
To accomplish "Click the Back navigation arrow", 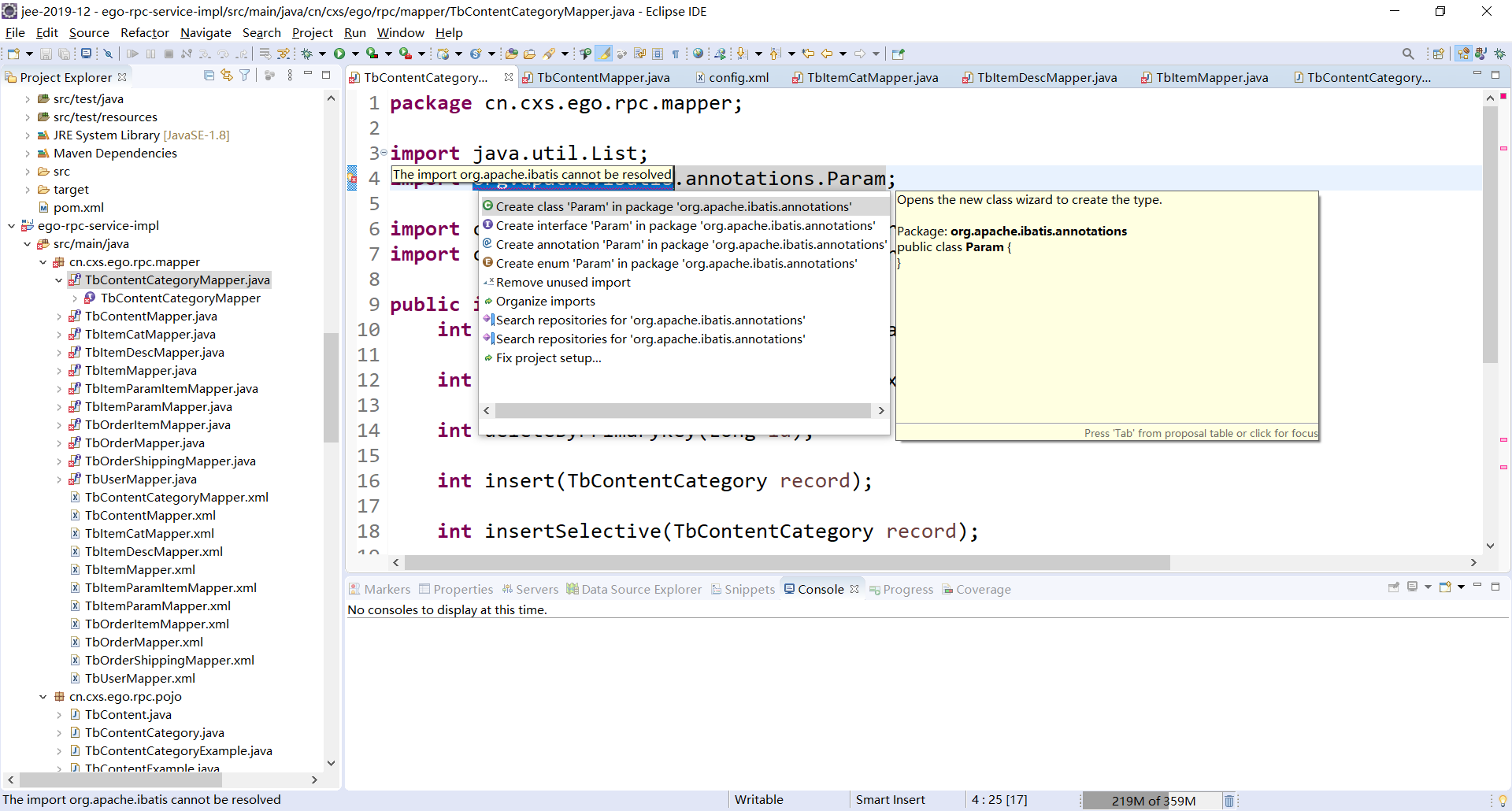I will click(827, 54).
